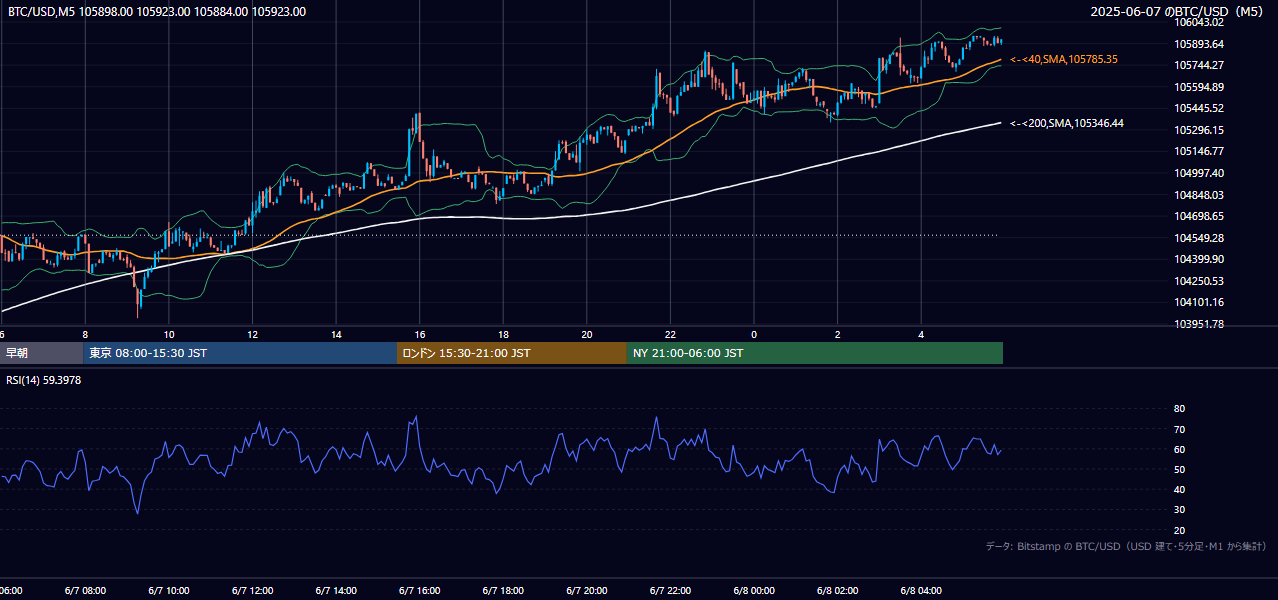1278x600 pixels.
Task: Click price axis value 104549.28
Action: click(x=1200, y=238)
